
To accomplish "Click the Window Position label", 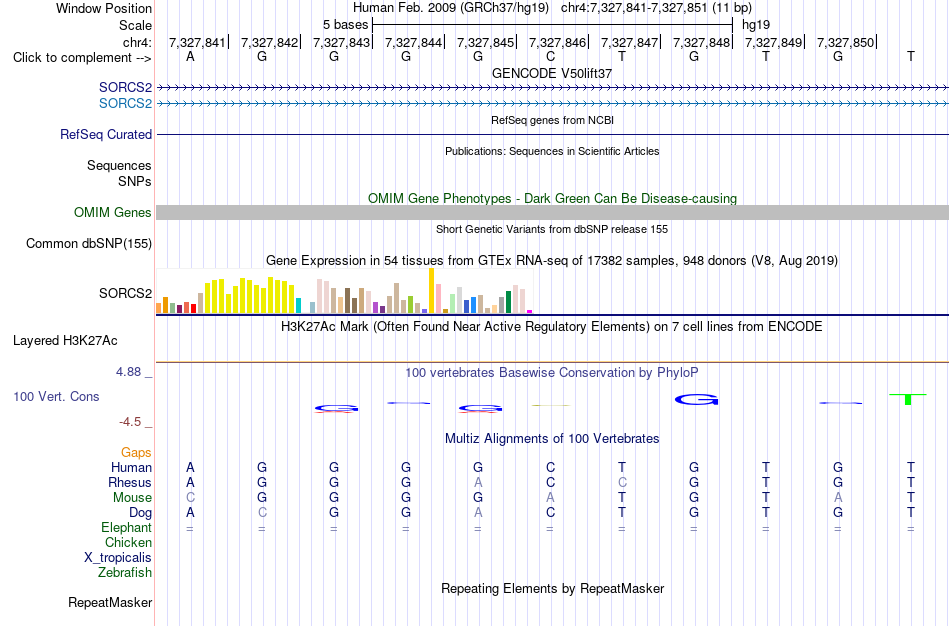I will [x=104, y=8].
